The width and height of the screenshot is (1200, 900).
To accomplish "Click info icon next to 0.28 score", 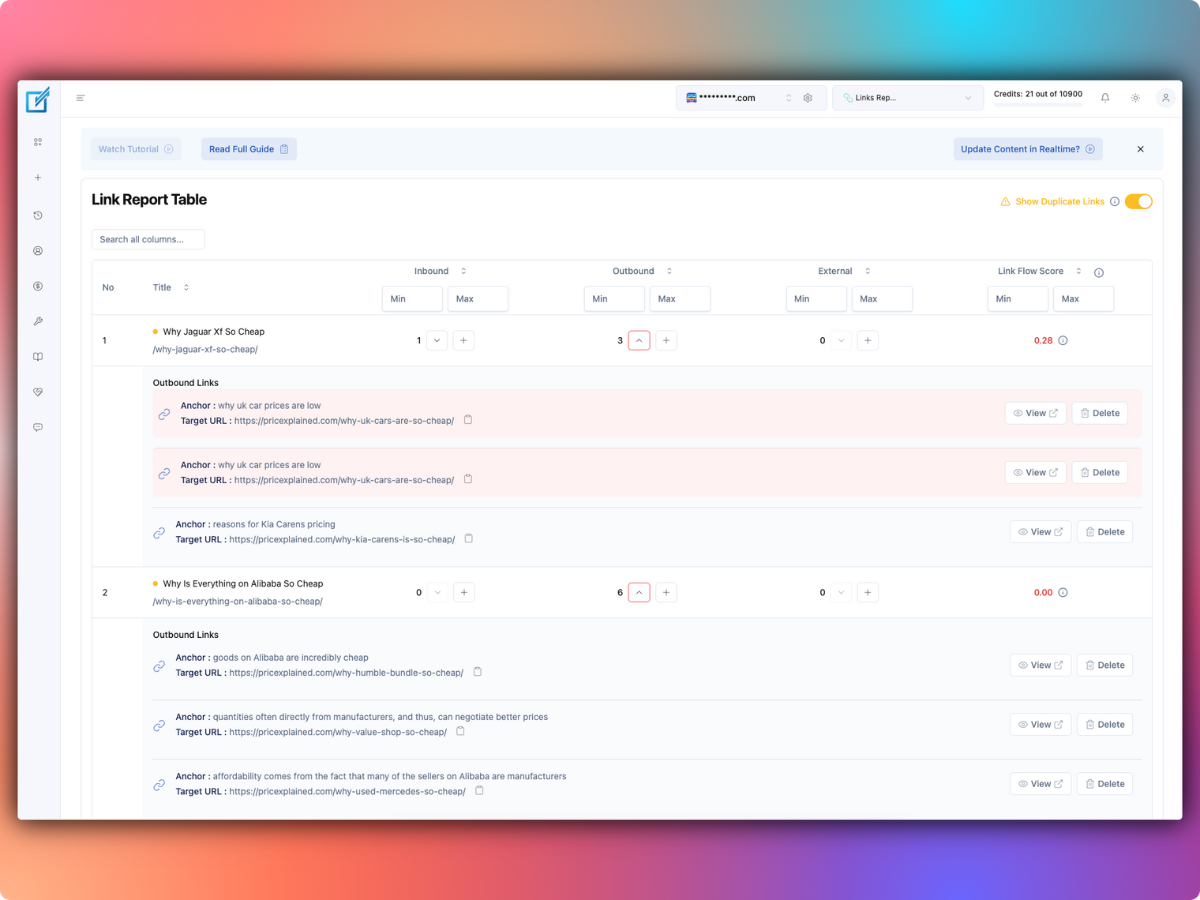I will (x=1063, y=340).
